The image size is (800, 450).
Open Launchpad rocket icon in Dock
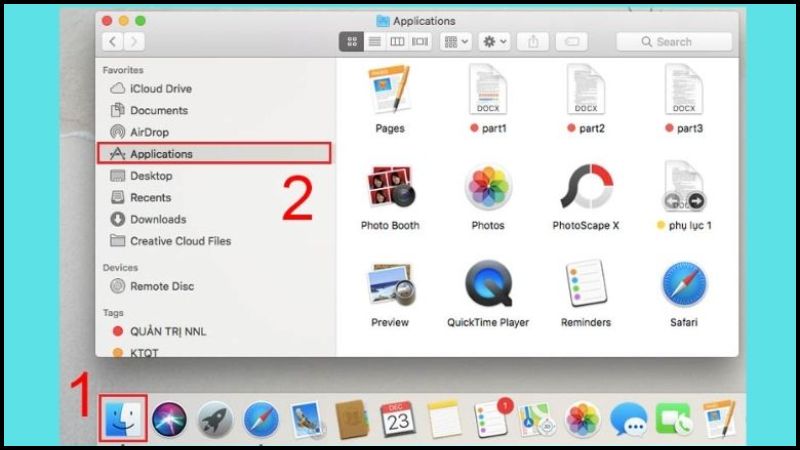click(x=215, y=420)
